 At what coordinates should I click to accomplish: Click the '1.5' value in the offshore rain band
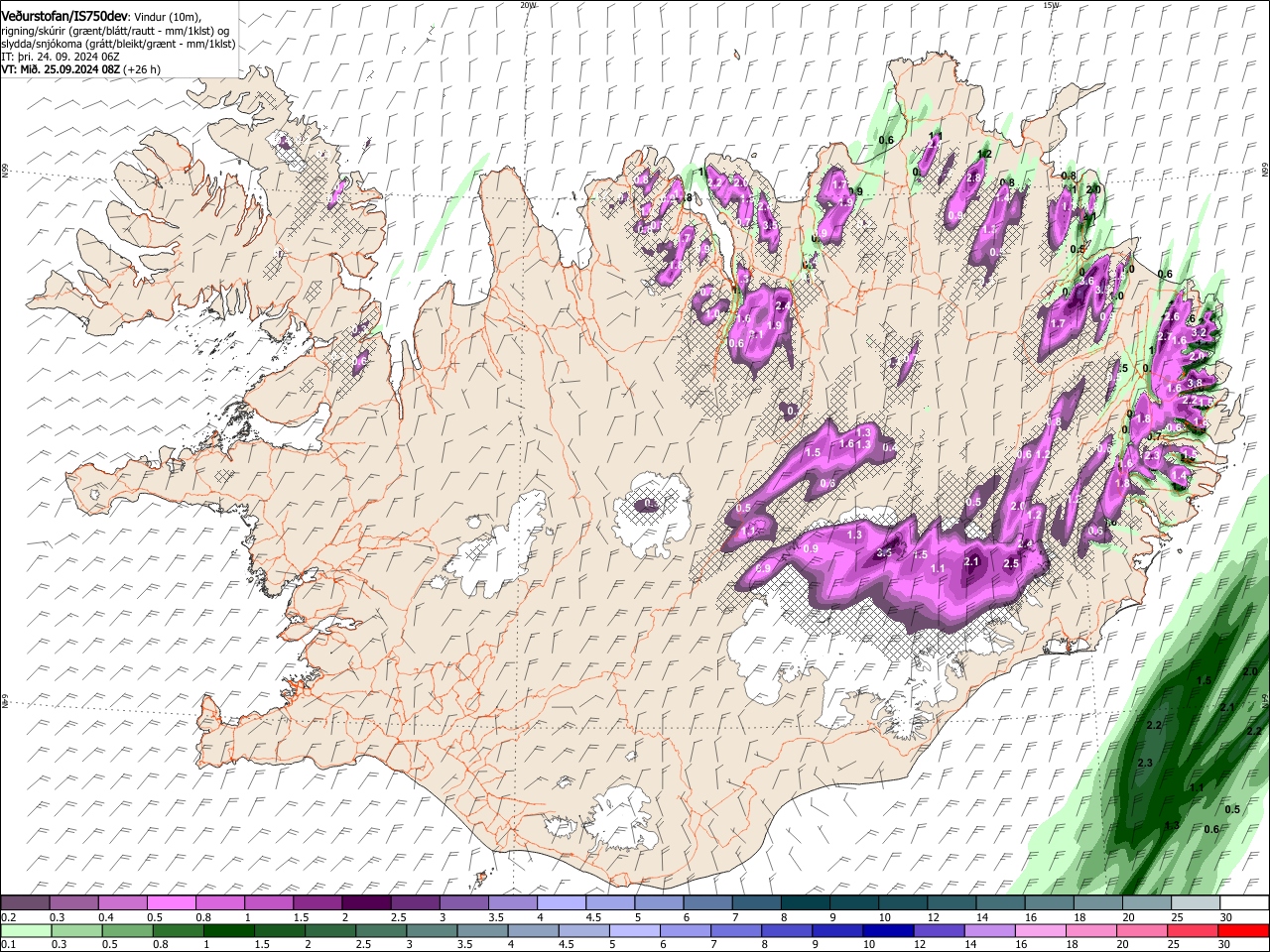1204,681
